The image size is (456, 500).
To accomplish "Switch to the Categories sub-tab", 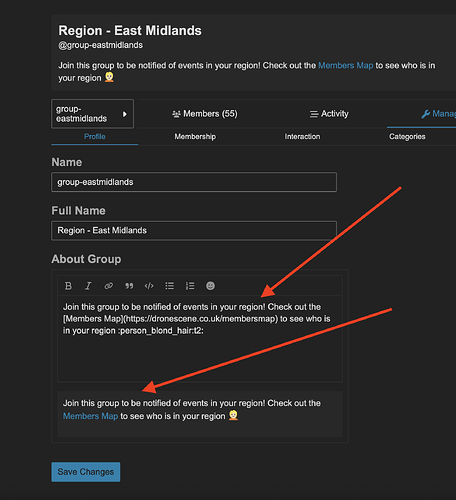I will click(407, 137).
